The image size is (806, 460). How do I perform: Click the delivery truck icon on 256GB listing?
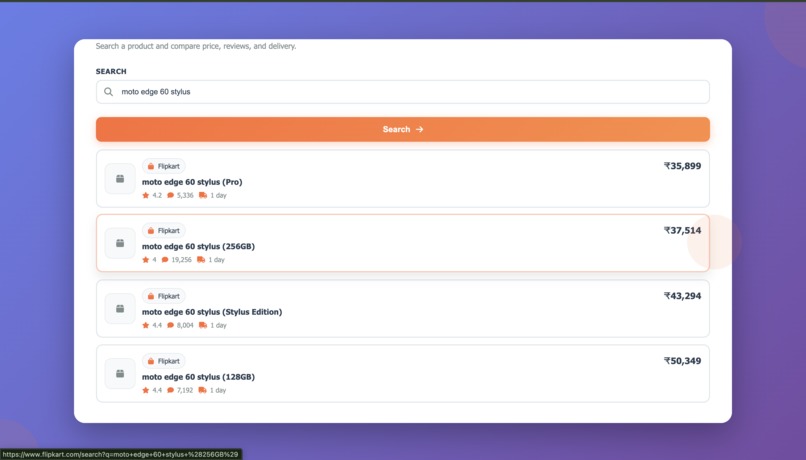coord(201,260)
